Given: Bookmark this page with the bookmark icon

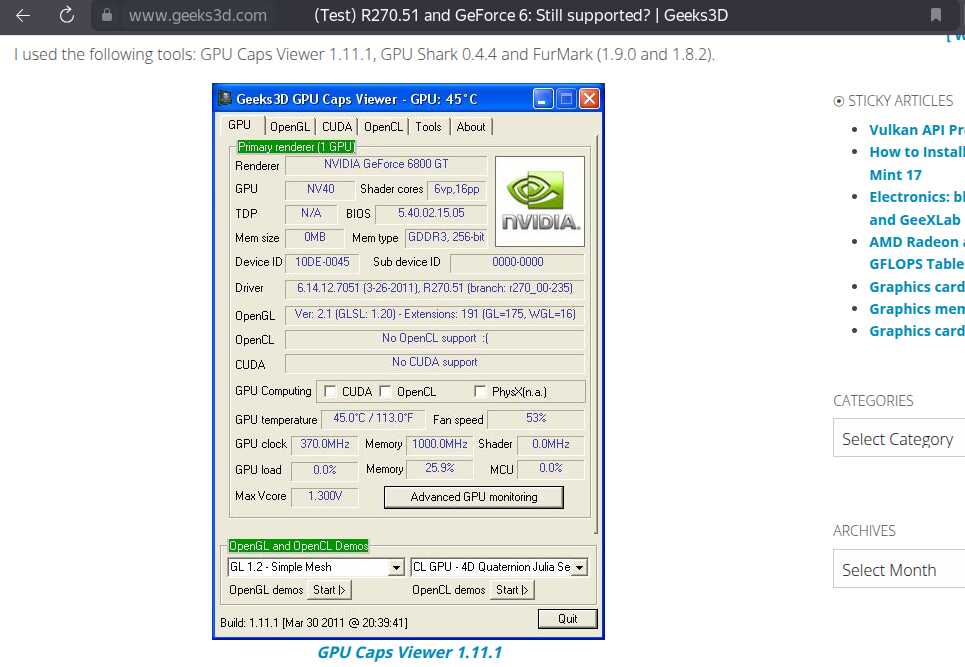Looking at the screenshot, I should click(935, 15).
